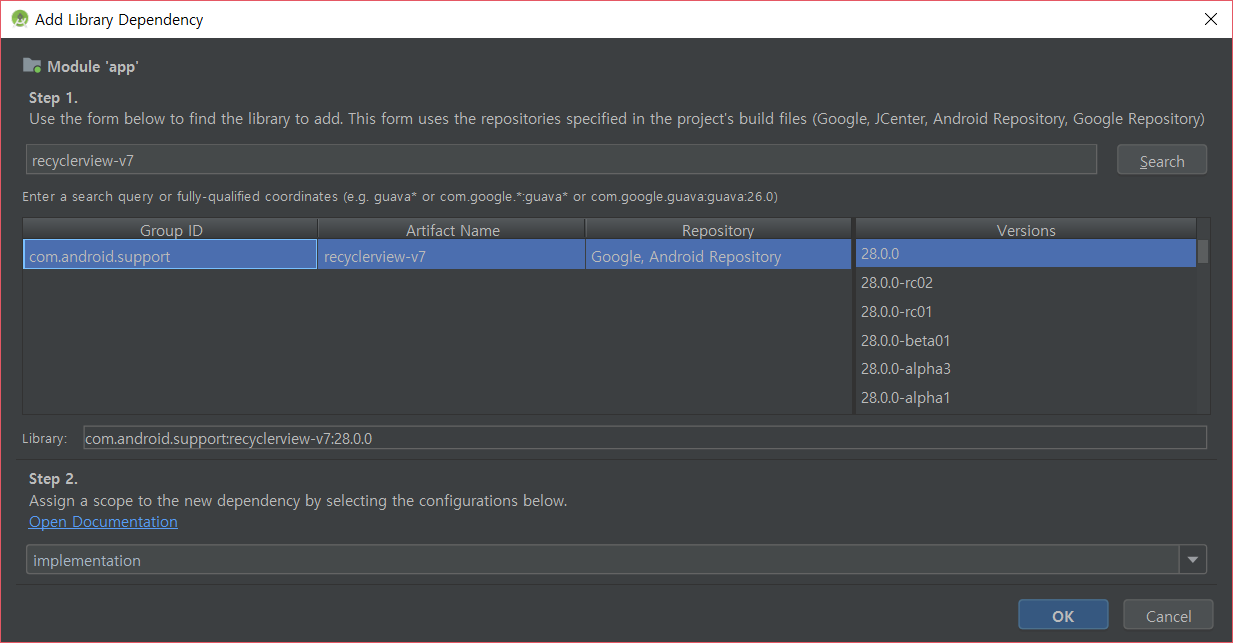Select the recyclerview-v7 artifact name cell
The width and height of the screenshot is (1233, 643).
pyautogui.click(x=452, y=256)
